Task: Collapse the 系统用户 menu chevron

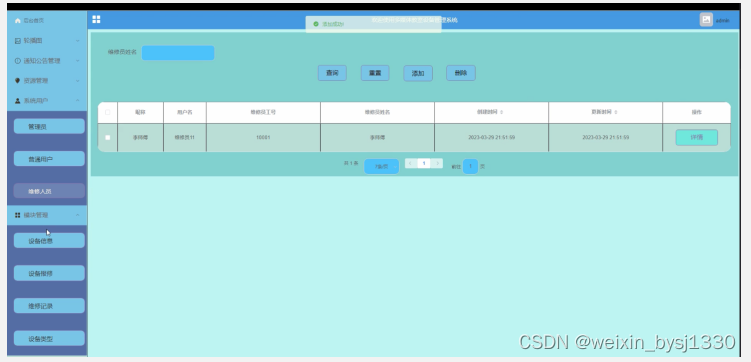Action: pyautogui.click(x=78, y=101)
